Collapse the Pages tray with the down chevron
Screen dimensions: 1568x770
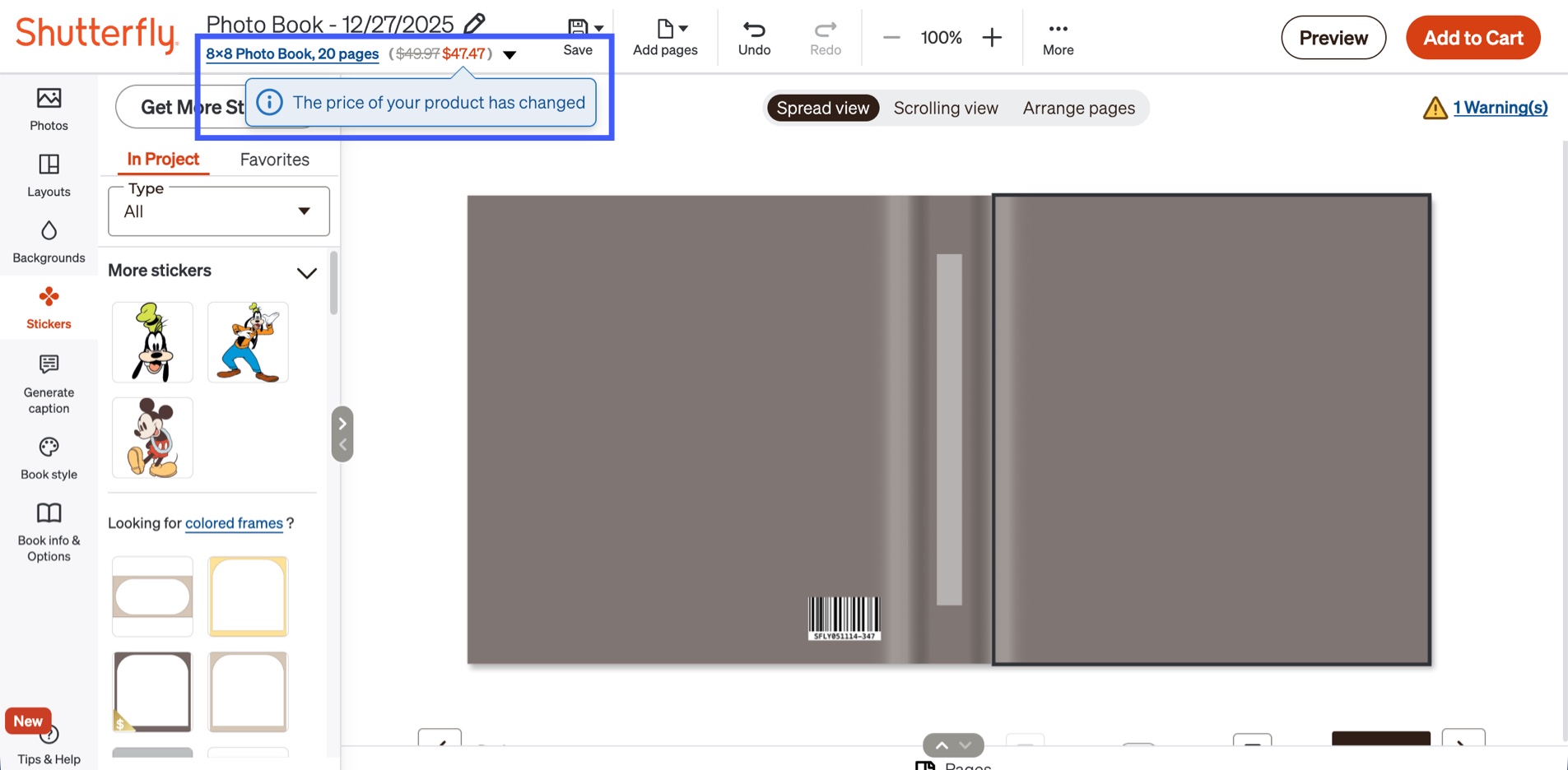965,745
